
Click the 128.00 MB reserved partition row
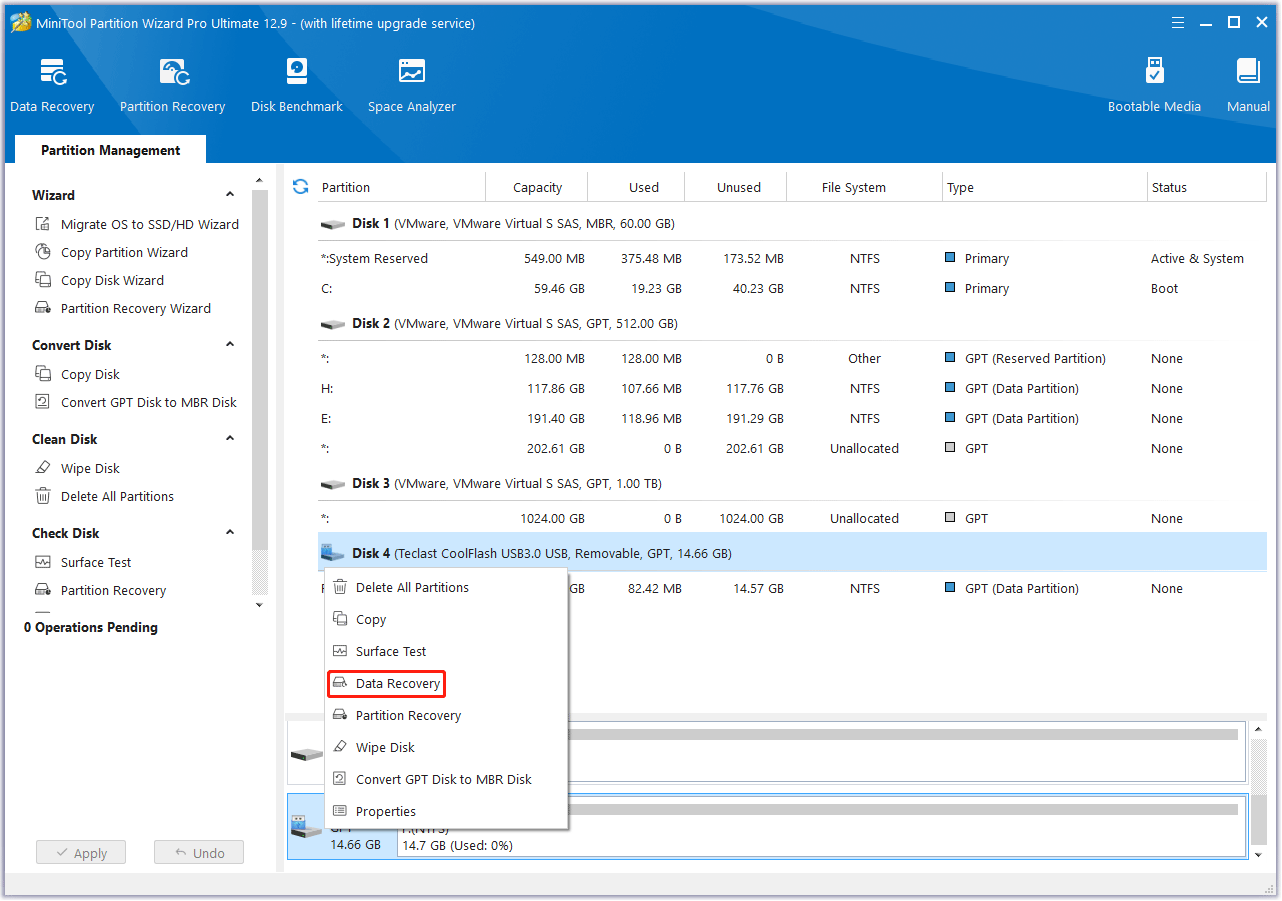click(792, 358)
